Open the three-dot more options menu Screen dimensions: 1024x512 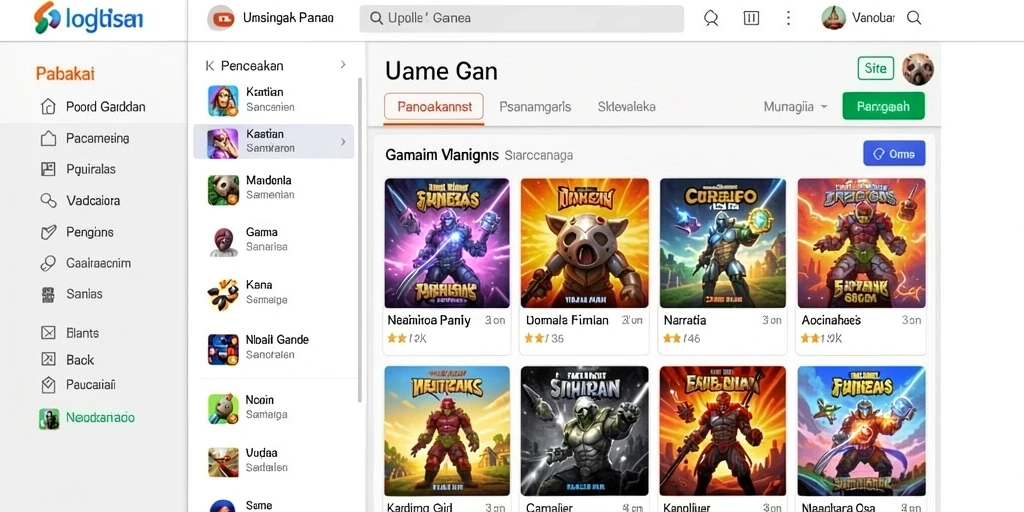(x=788, y=18)
